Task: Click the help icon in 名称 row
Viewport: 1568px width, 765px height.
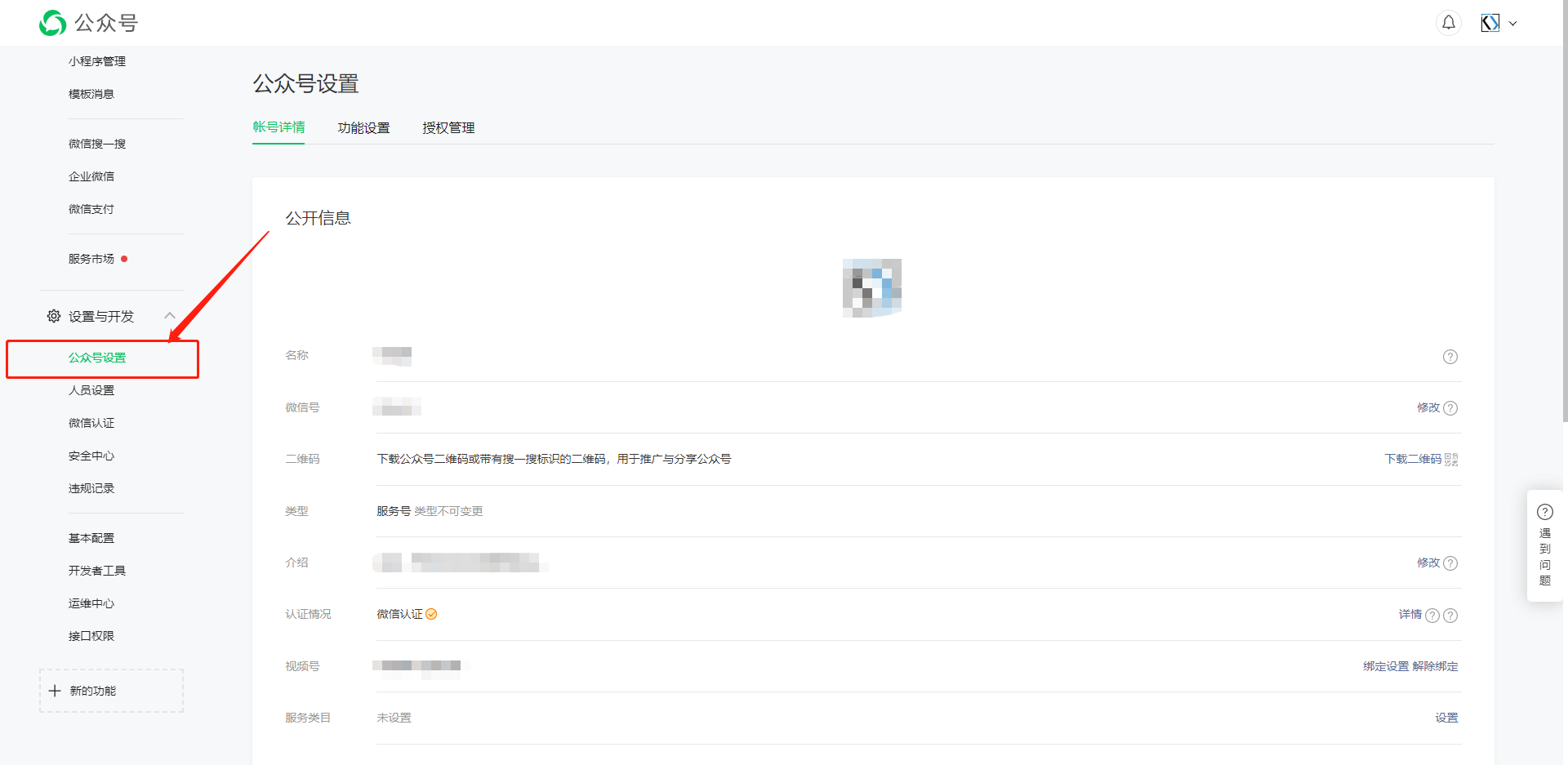Action: click(x=1450, y=357)
